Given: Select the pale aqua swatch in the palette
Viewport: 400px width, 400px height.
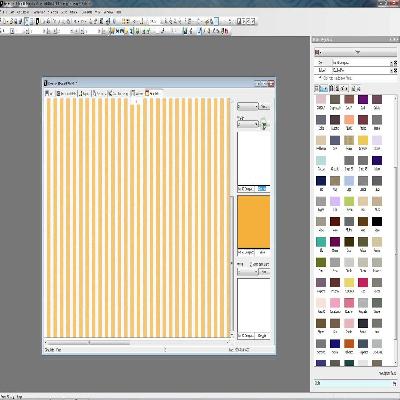Looking at the screenshot, I should (x=321, y=160).
